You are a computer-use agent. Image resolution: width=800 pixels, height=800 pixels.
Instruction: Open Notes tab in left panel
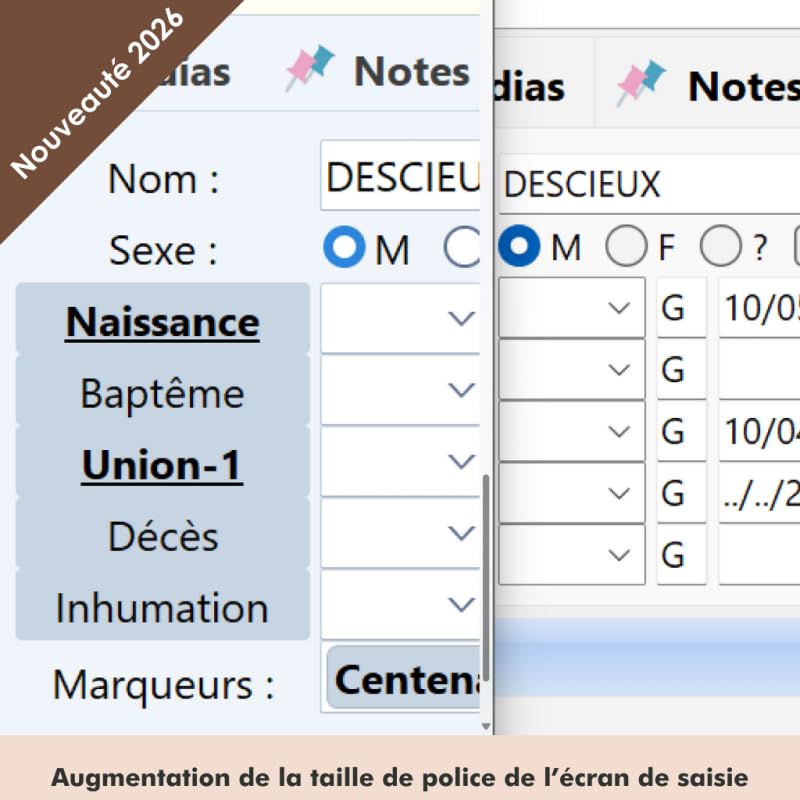[412, 71]
